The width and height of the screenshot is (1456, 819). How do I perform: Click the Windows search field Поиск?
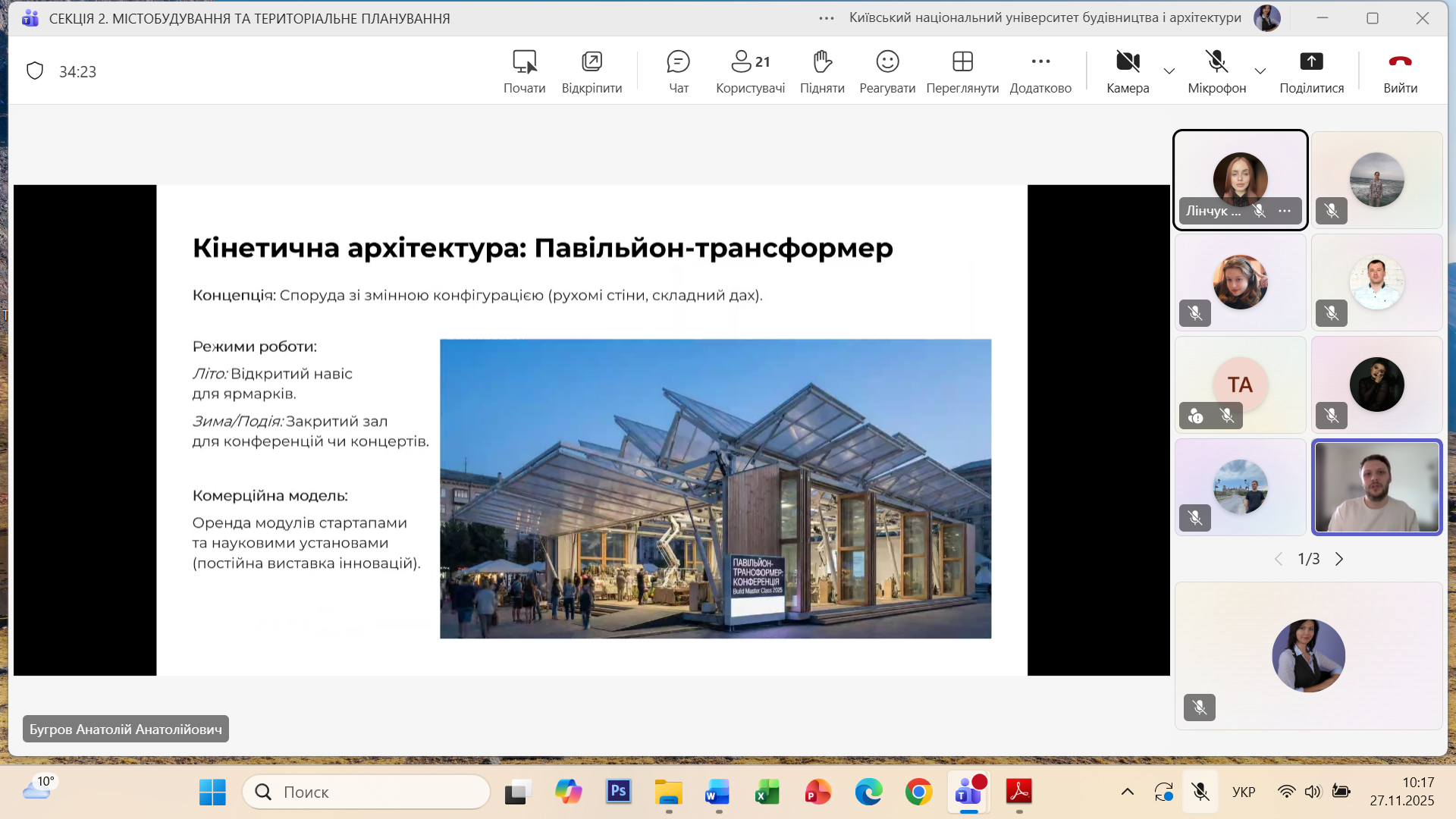(x=366, y=792)
